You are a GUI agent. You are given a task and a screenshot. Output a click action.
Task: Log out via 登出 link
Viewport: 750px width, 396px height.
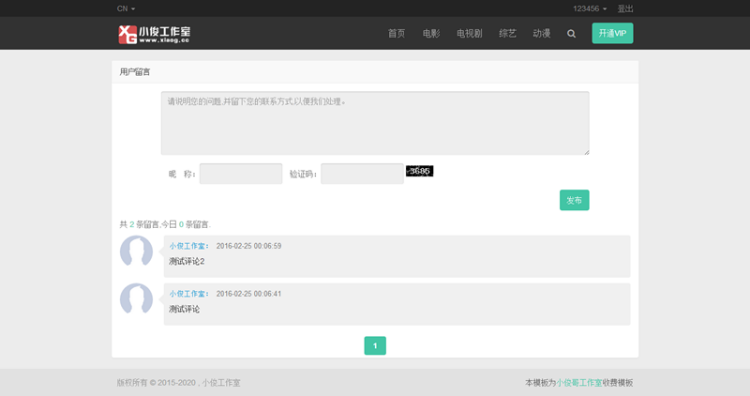(625, 9)
